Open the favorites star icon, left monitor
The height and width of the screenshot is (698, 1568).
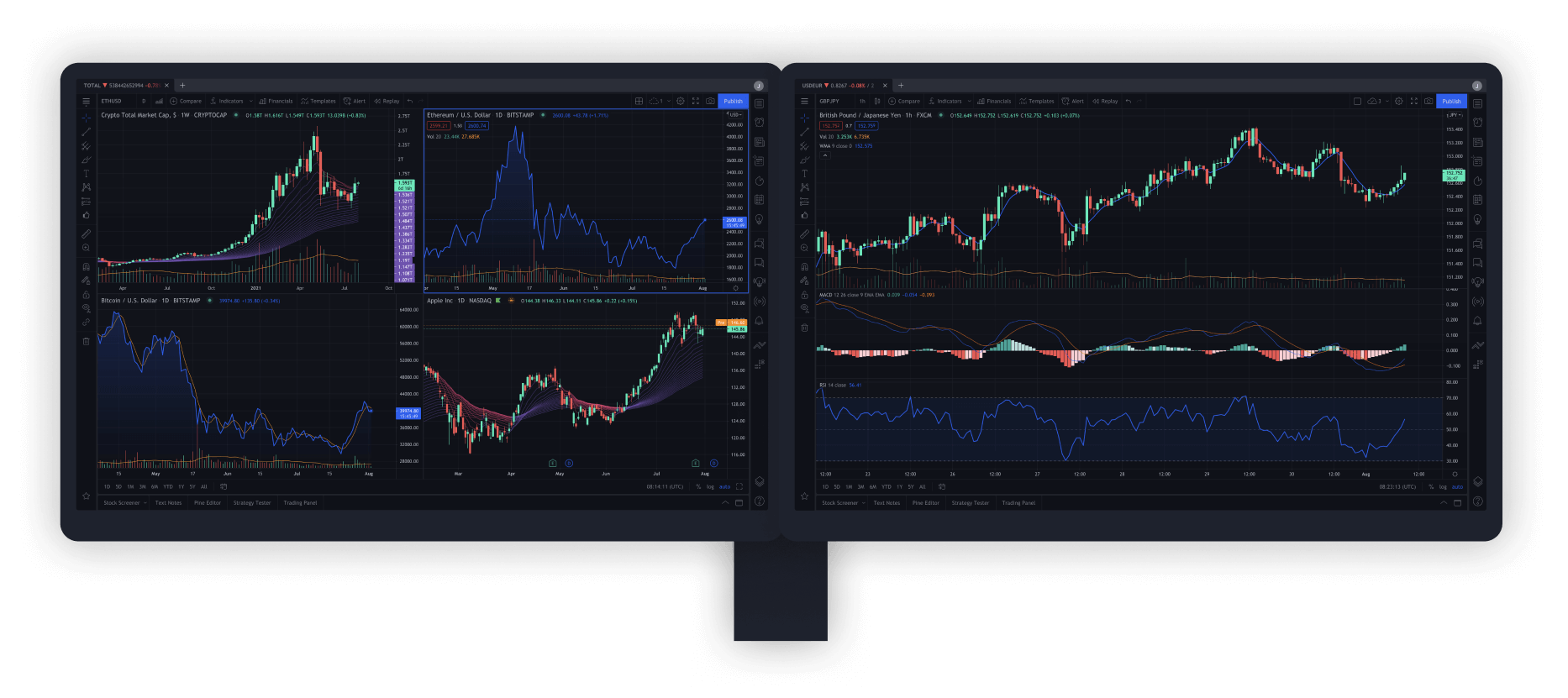(86, 496)
